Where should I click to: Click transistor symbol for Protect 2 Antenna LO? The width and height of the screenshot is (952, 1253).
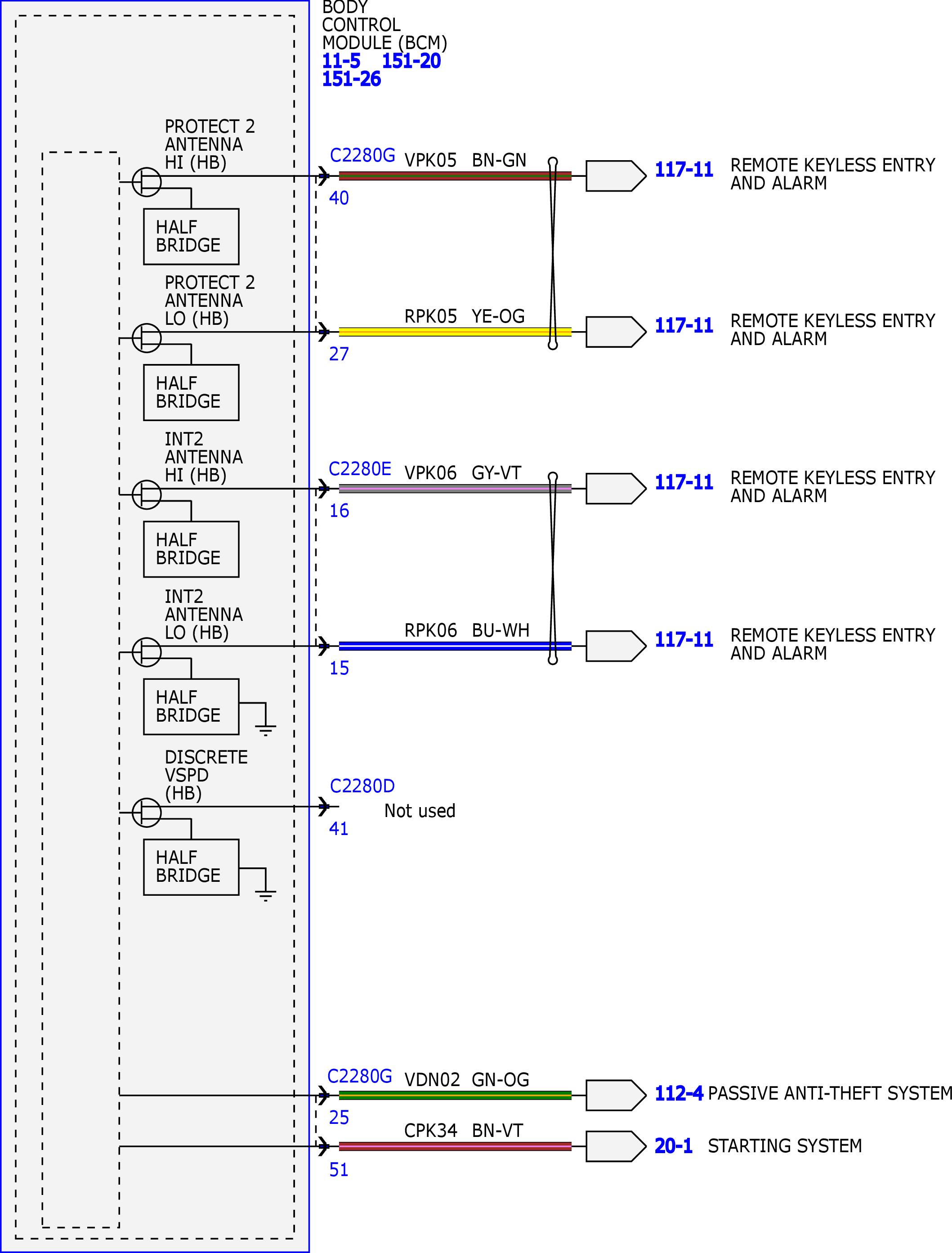pos(147,338)
